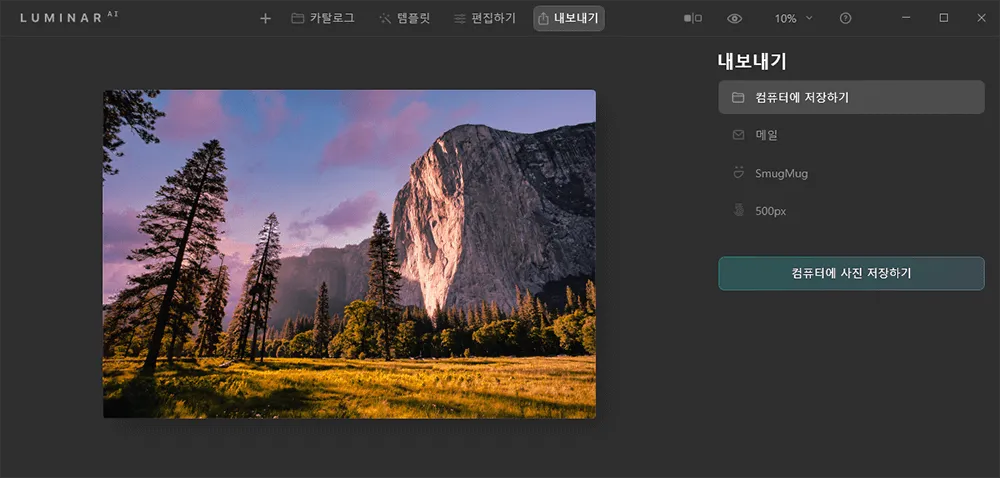Click the sliders icon beside 편집하기
1000x478 pixels.
coord(459,18)
